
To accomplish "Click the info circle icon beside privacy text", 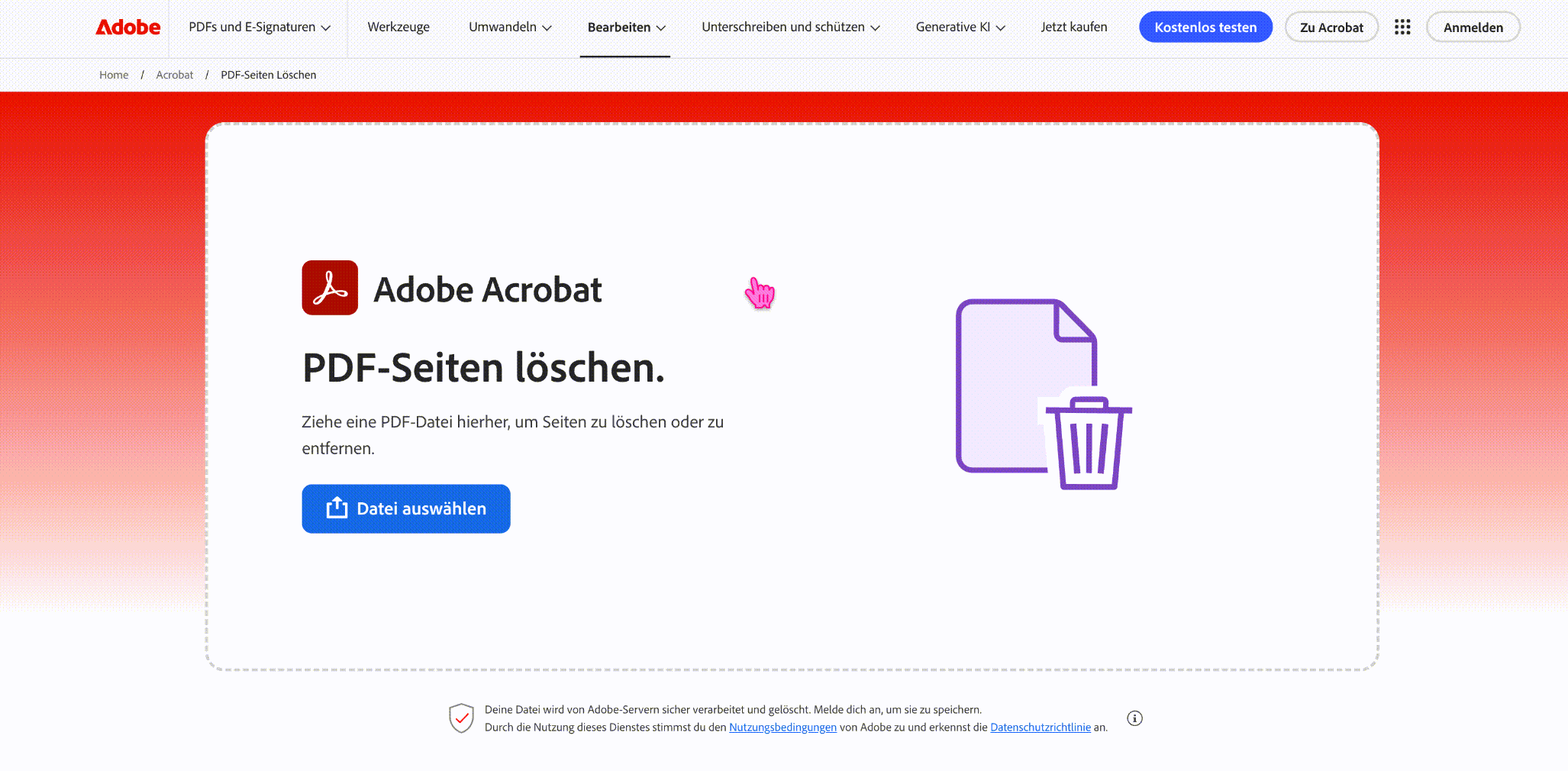I will [1135, 718].
